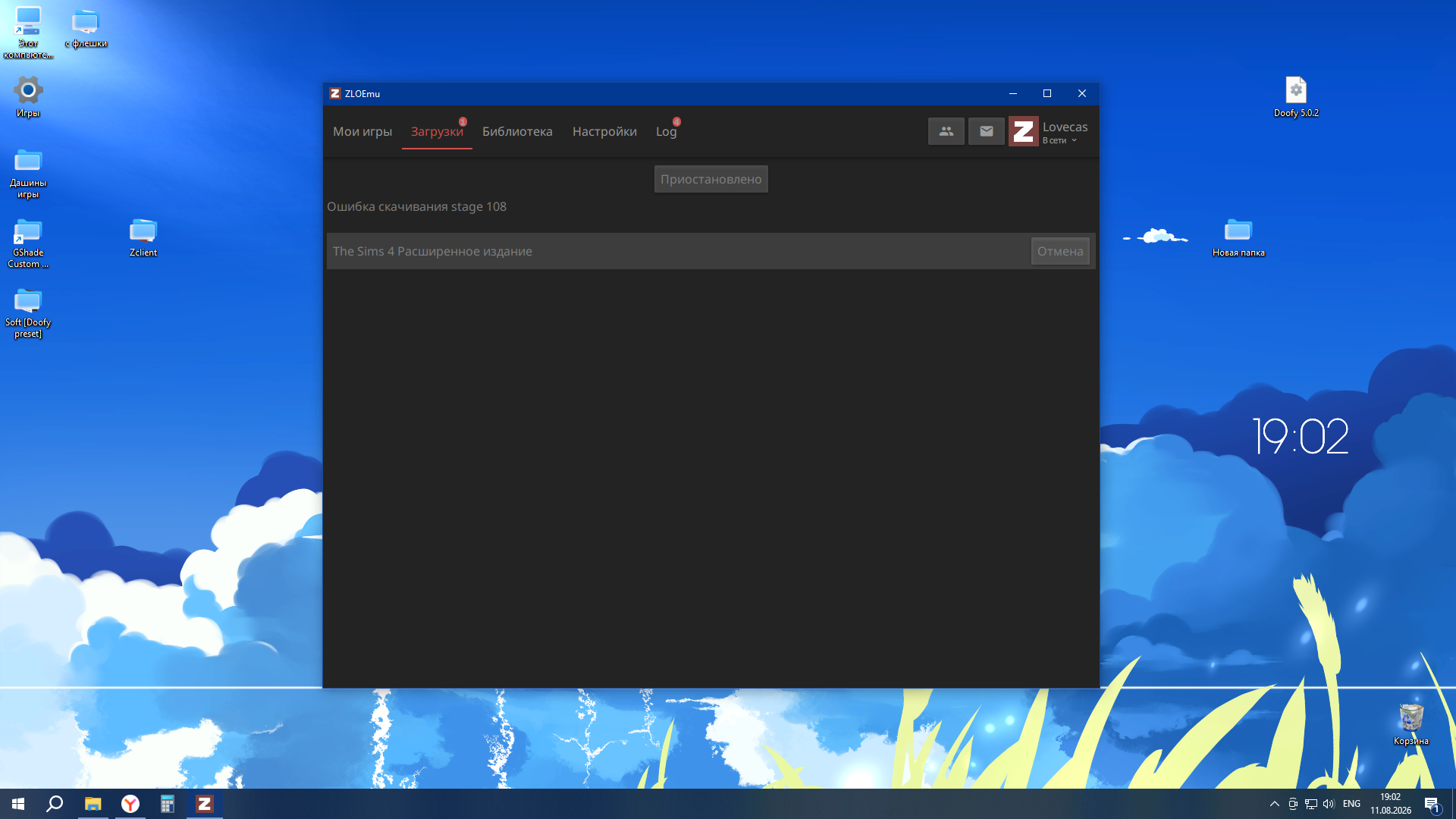Select the Zclient desktop folder
1456x819 pixels.
(x=143, y=237)
